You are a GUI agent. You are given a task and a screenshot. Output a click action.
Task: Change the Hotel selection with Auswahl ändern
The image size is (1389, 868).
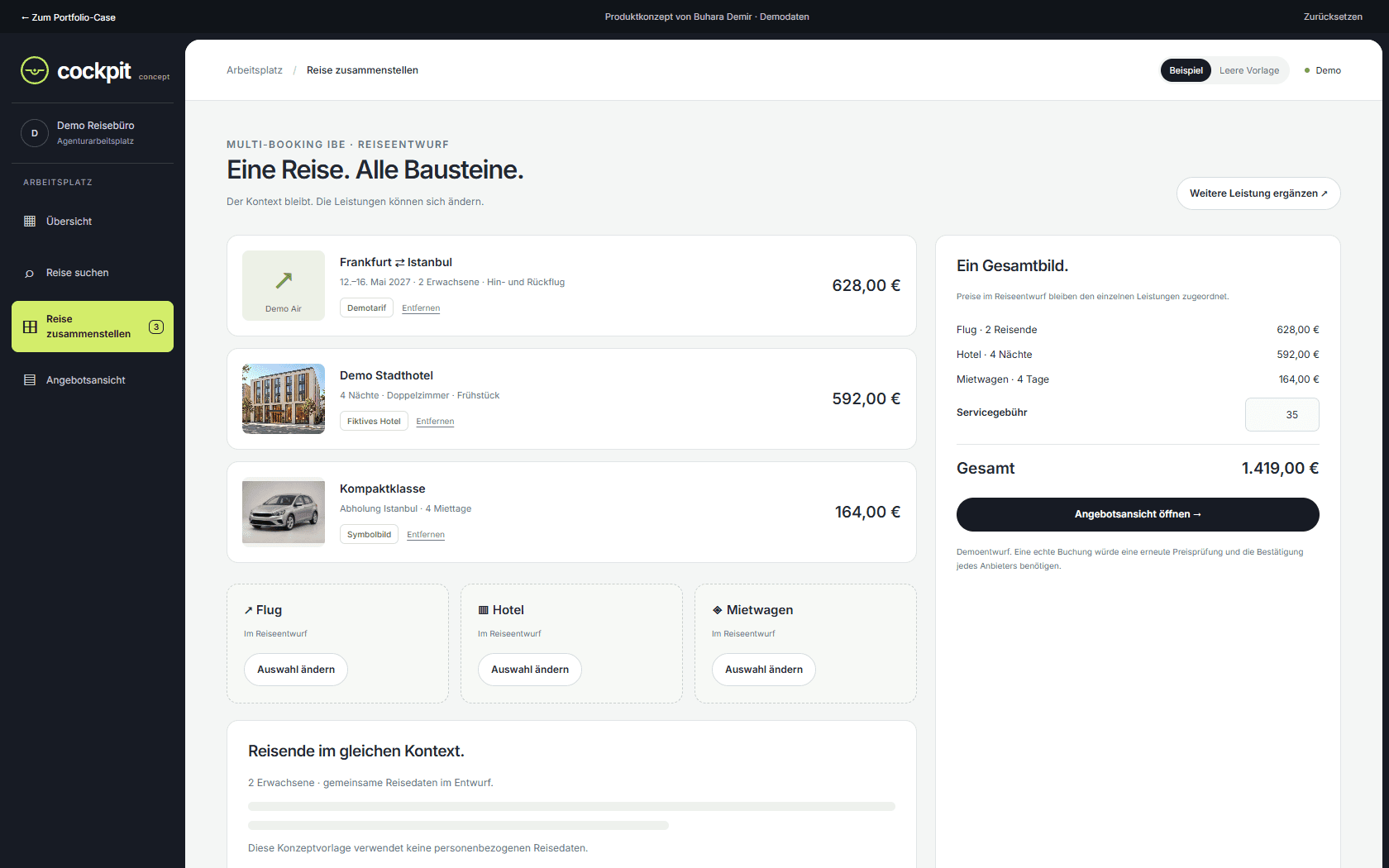point(530,670)
